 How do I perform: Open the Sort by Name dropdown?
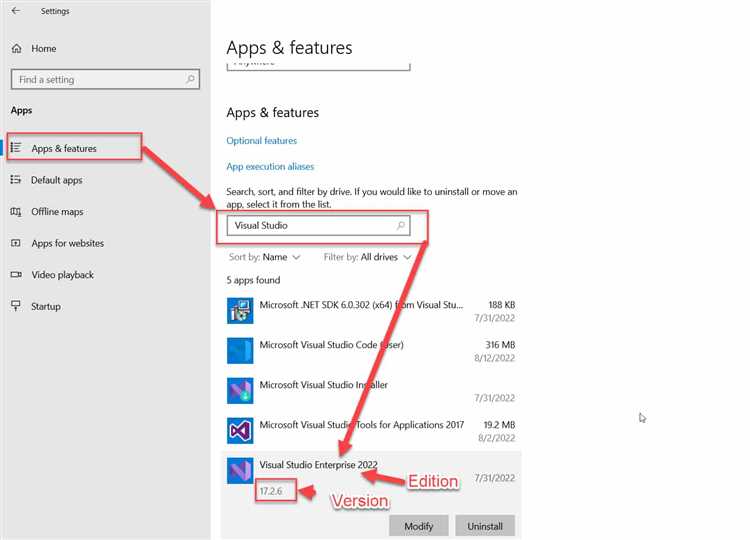pyautogui.click(x=265, y=257)
